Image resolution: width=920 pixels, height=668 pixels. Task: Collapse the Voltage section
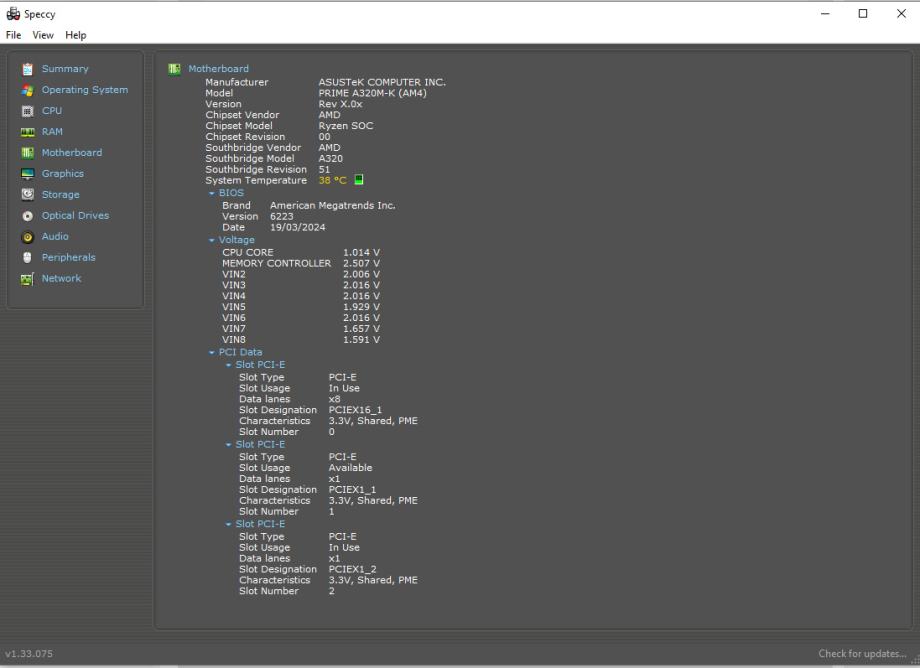pyautogui.click(x=212, y=241)
